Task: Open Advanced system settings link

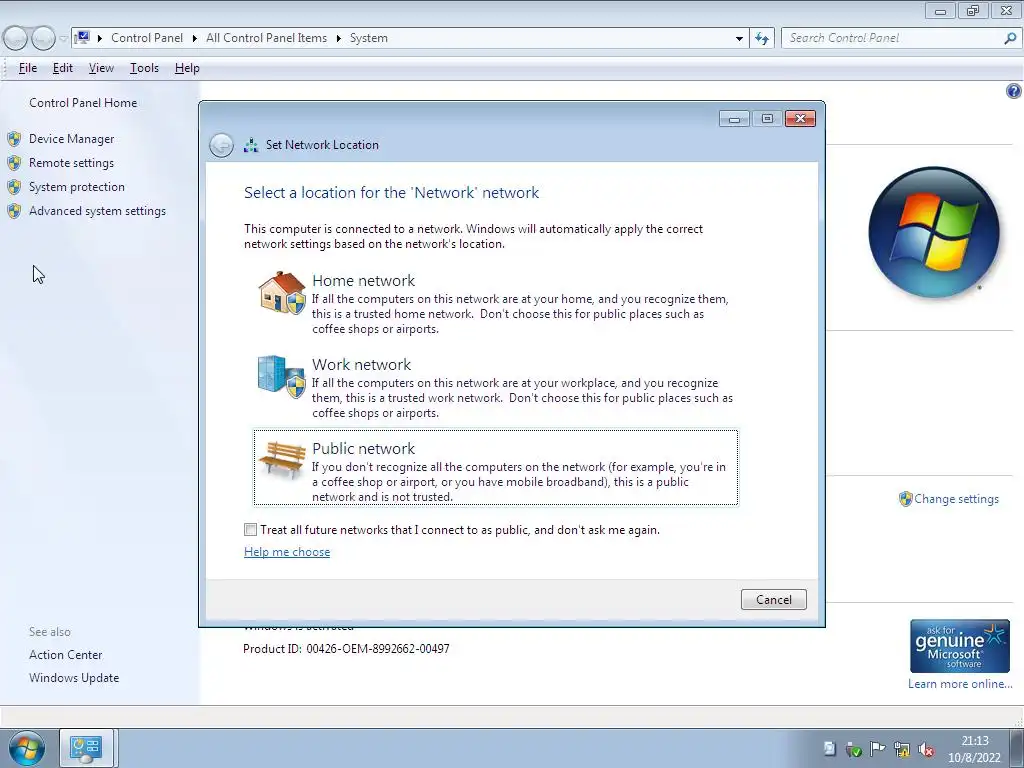Action: click(x=97, y=211)
